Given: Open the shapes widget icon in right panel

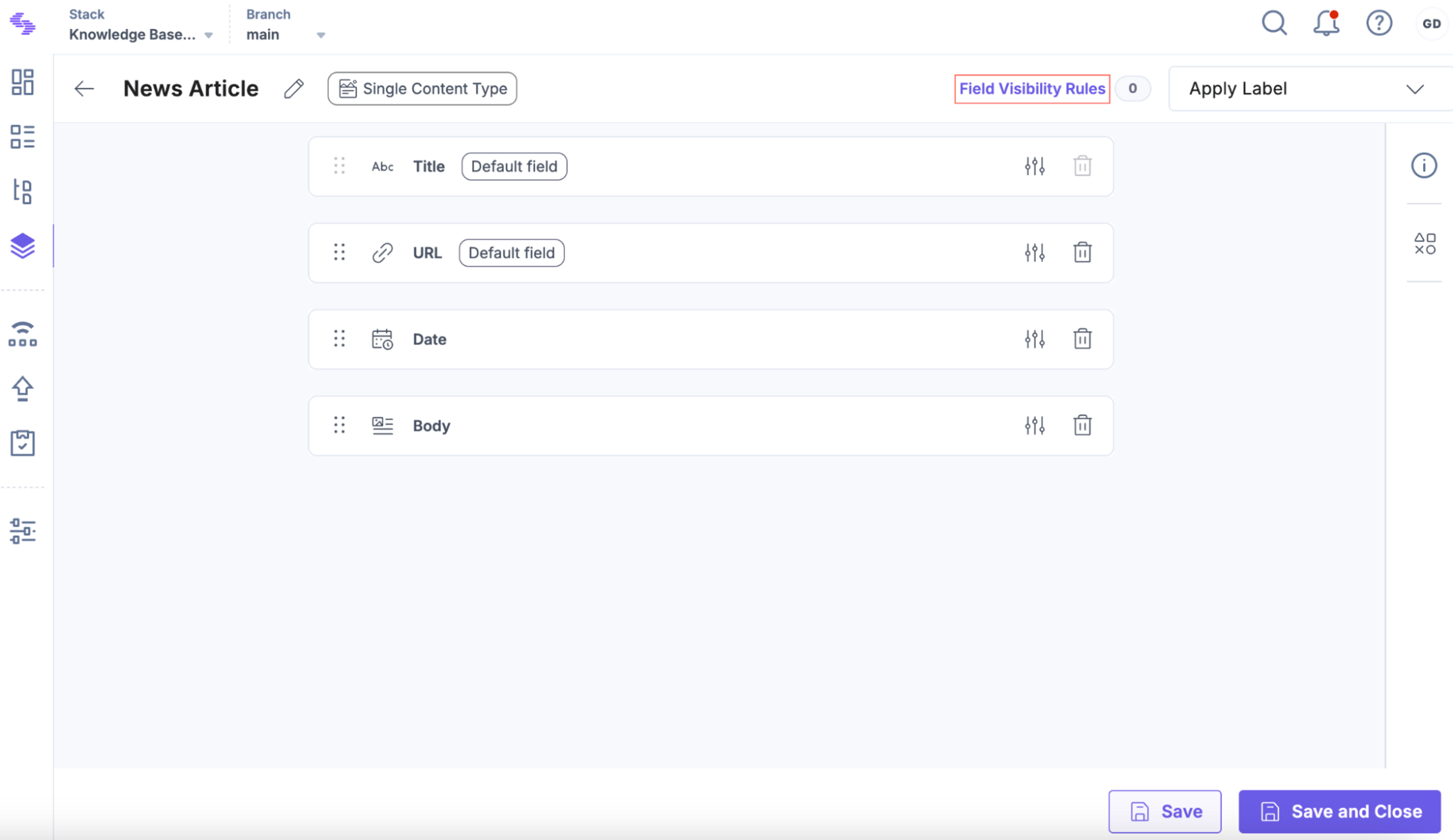Looking at the screenshot, I should tap(1425, 243).
